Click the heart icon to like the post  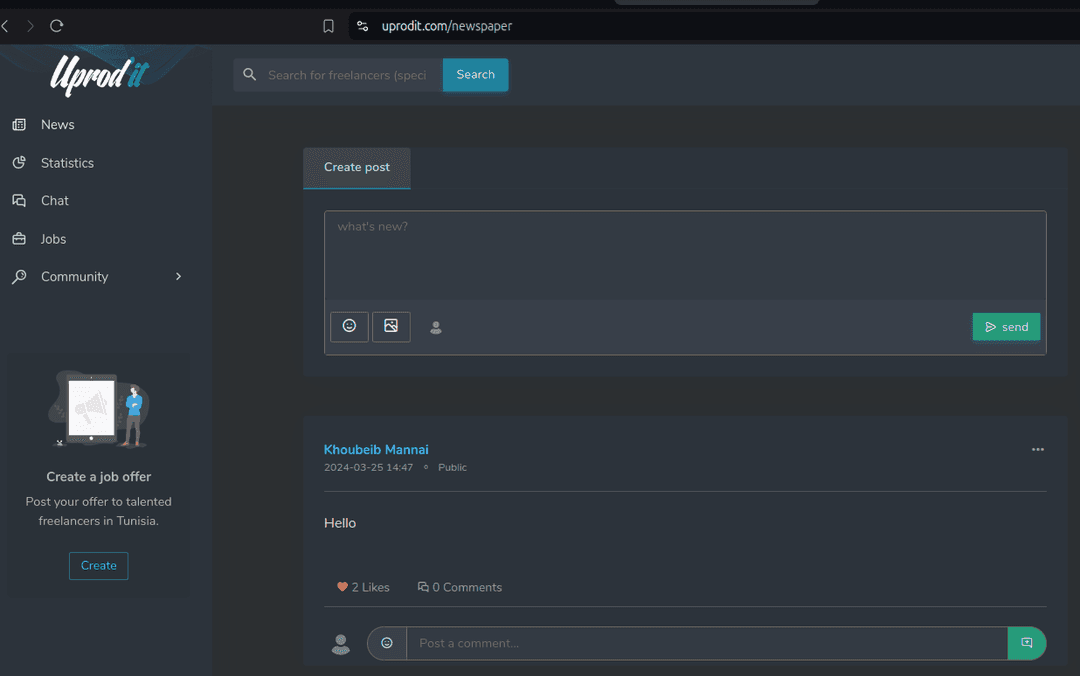pos(342,587)
